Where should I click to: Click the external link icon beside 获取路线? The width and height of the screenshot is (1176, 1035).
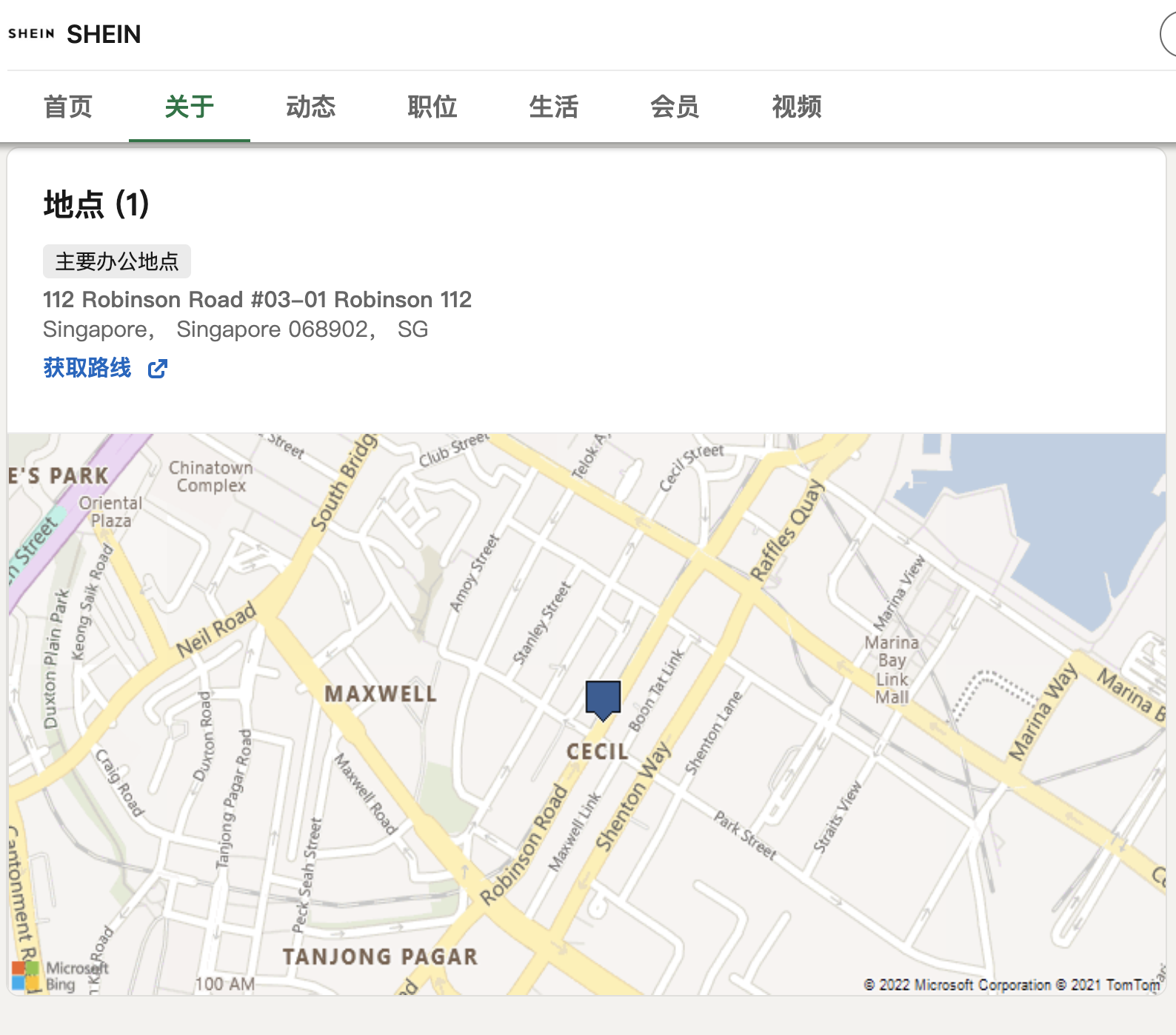[x=158, y=369]
